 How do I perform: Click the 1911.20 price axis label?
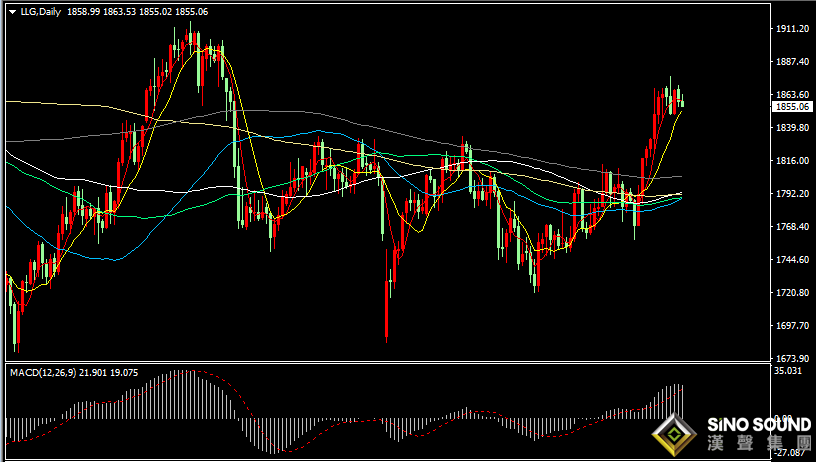[x=793, y=29]
